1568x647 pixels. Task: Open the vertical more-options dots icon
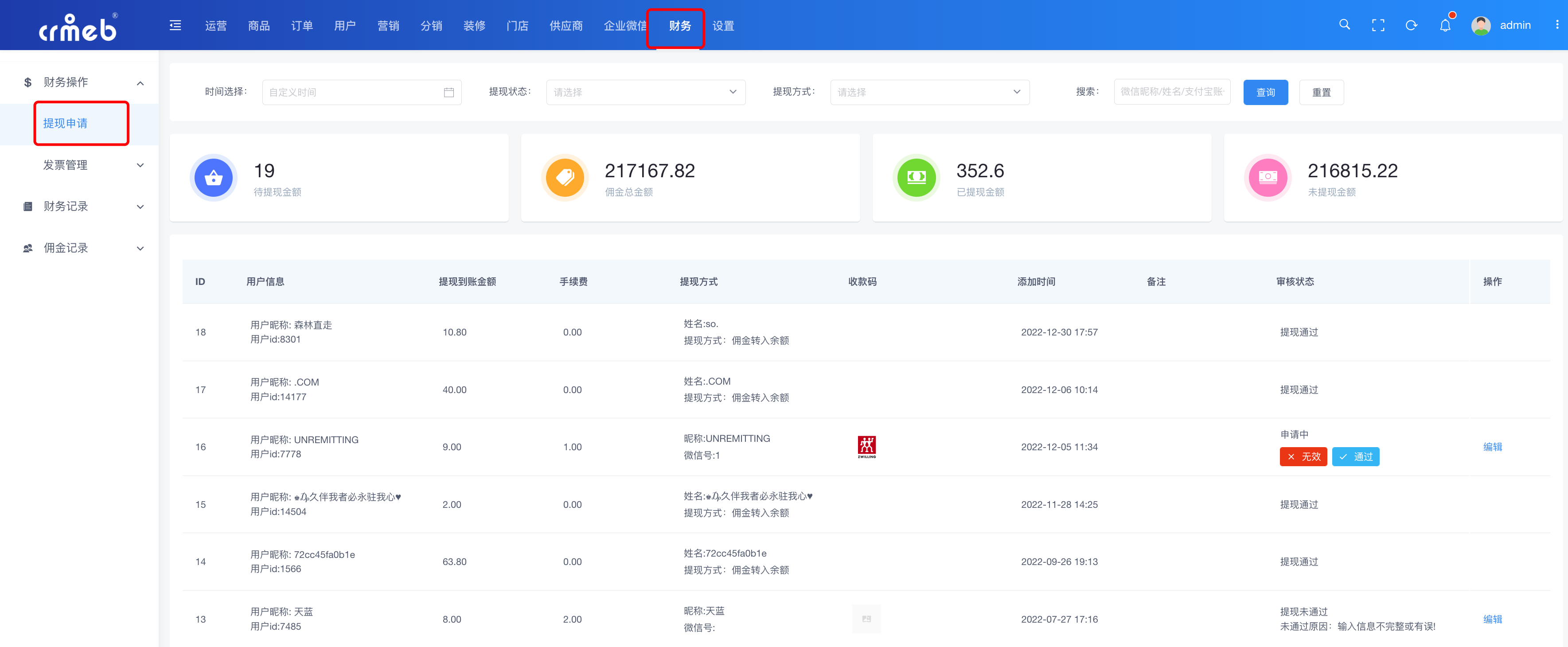click(x=1557, y=24)
